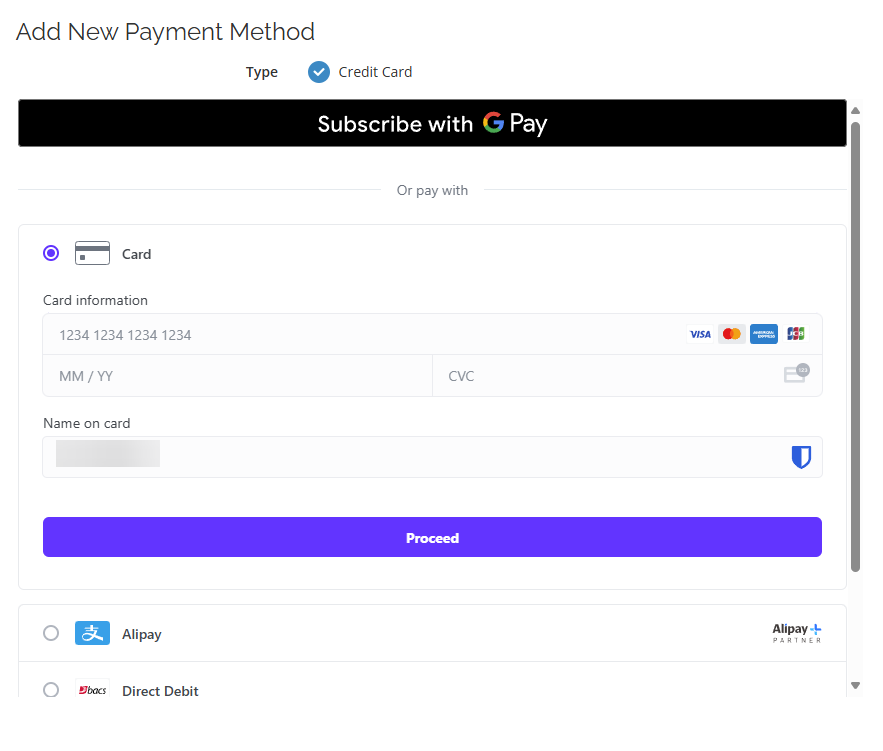Select the Card payment radio button
883x751 pixels.
point(51,253)
